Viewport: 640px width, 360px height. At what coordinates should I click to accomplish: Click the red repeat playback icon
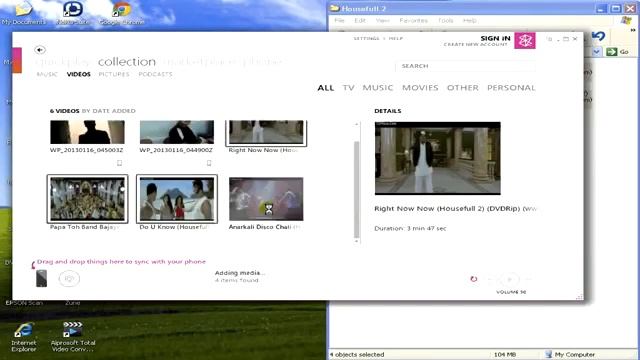(473, 279)
